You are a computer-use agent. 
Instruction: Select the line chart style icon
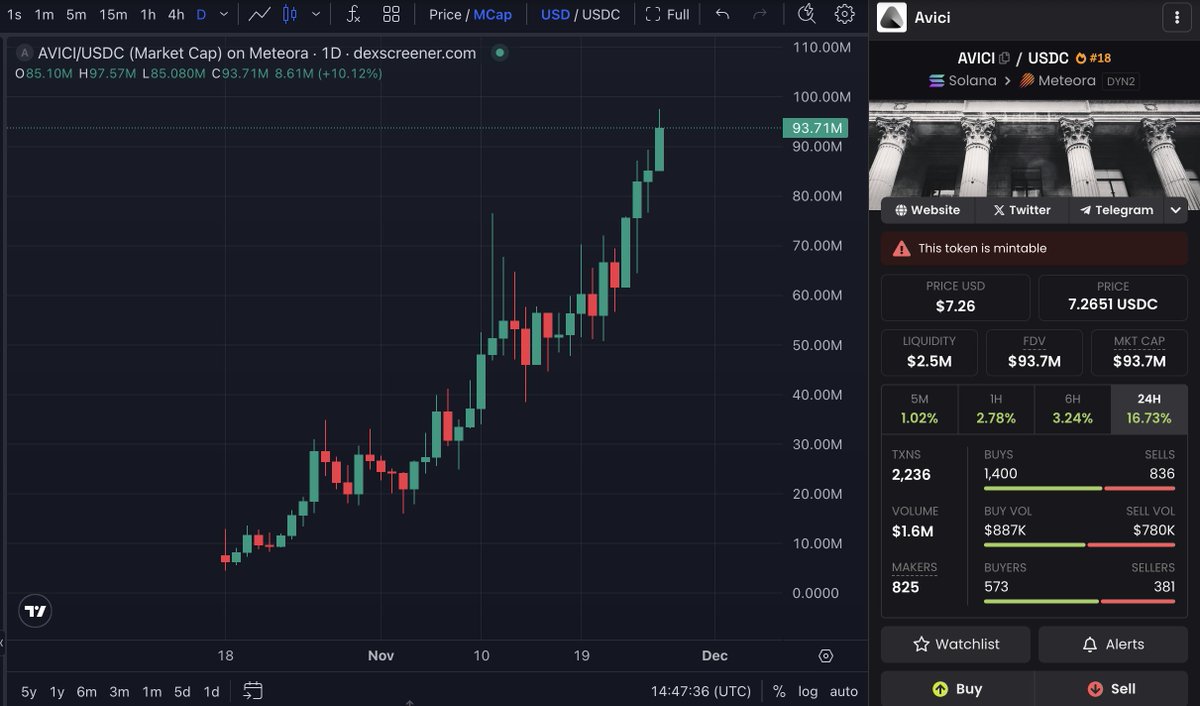pos(260,15)
